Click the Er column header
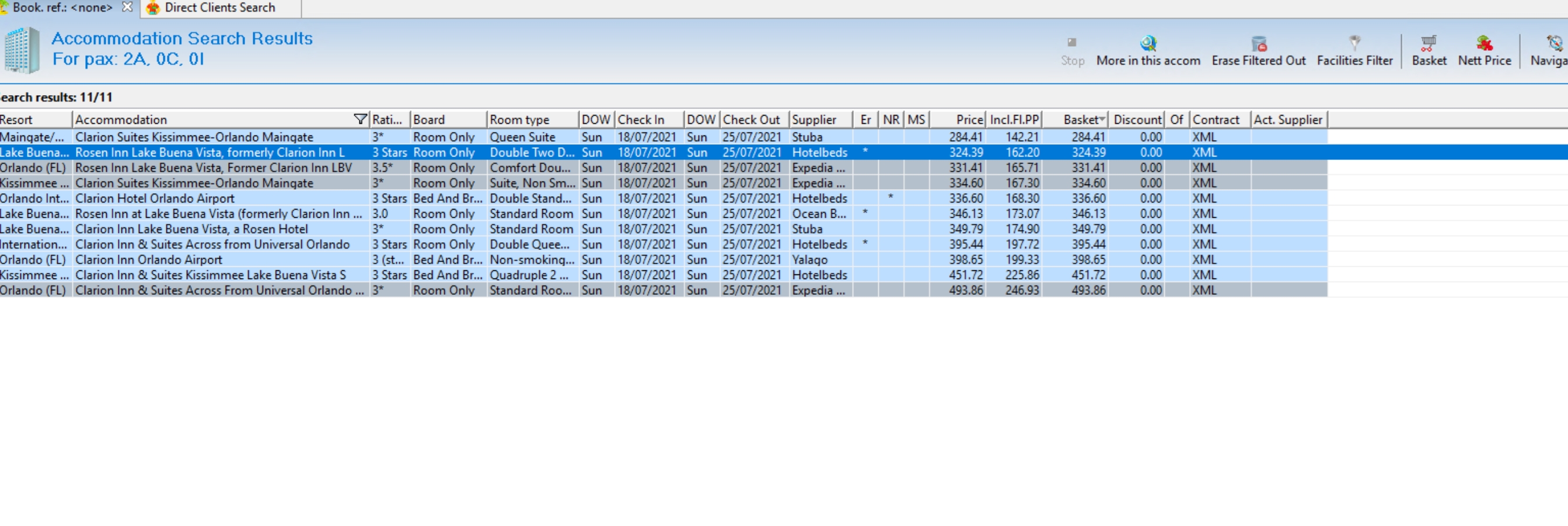 pos(865,120)
